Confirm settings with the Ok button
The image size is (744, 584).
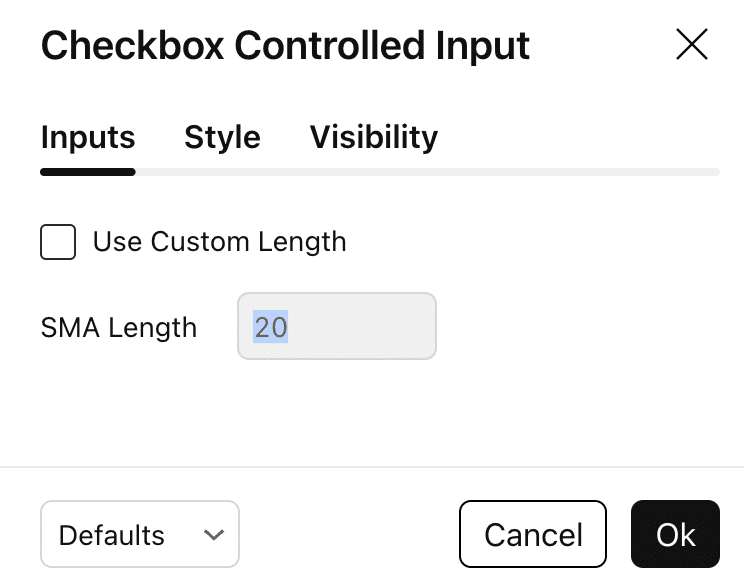click(x=675, y=535)
